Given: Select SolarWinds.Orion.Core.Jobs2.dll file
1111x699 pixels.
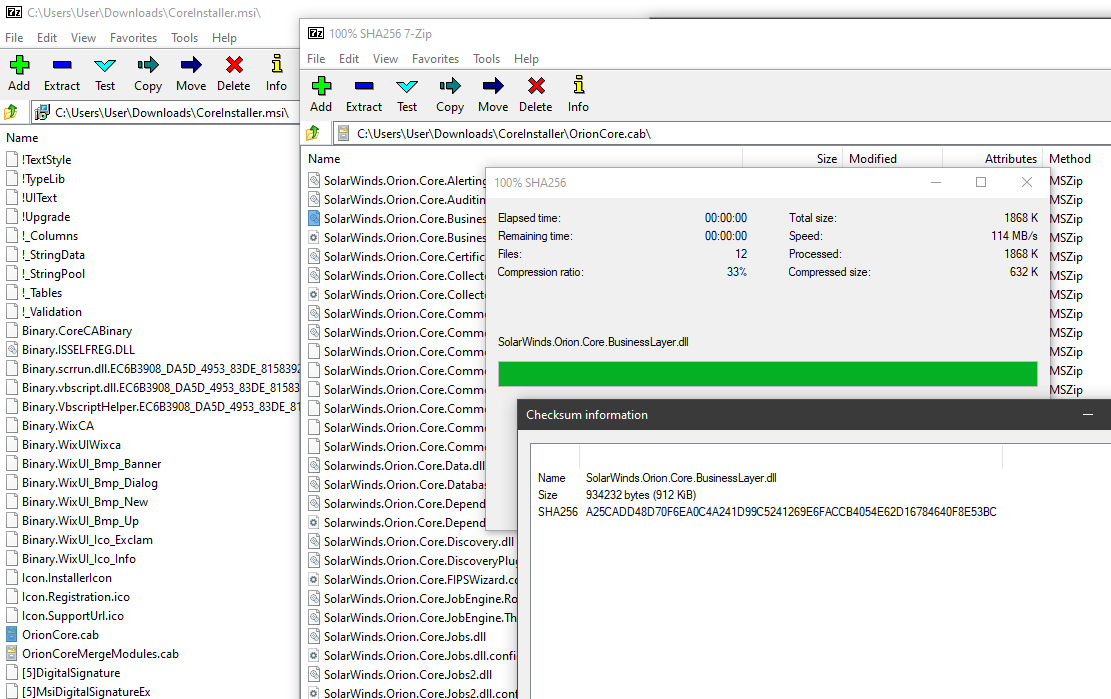Looking at the screenshot, I should tap(407, 675).
